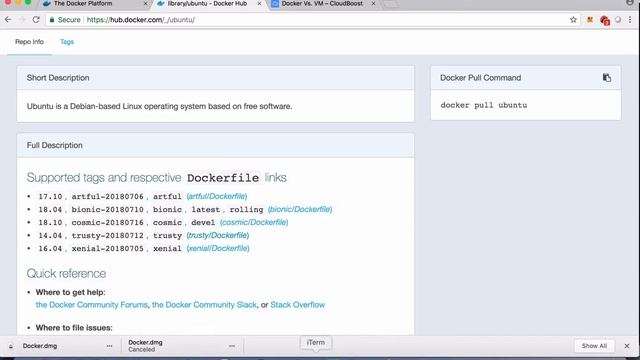Close the library/ubuntu Docker Hub tab
Viewport: 640px width, 360px height.
coord(259,4)
